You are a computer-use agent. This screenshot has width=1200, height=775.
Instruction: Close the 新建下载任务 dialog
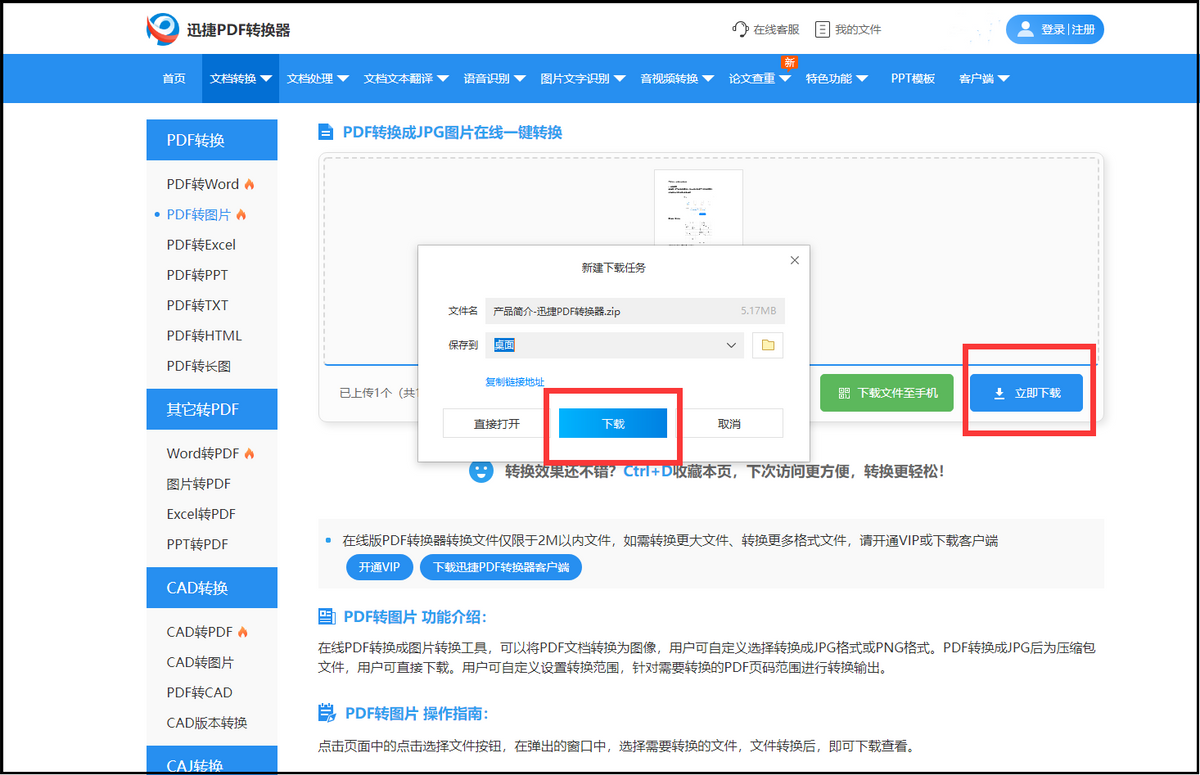pyautogui.click(x=795, y=260)
